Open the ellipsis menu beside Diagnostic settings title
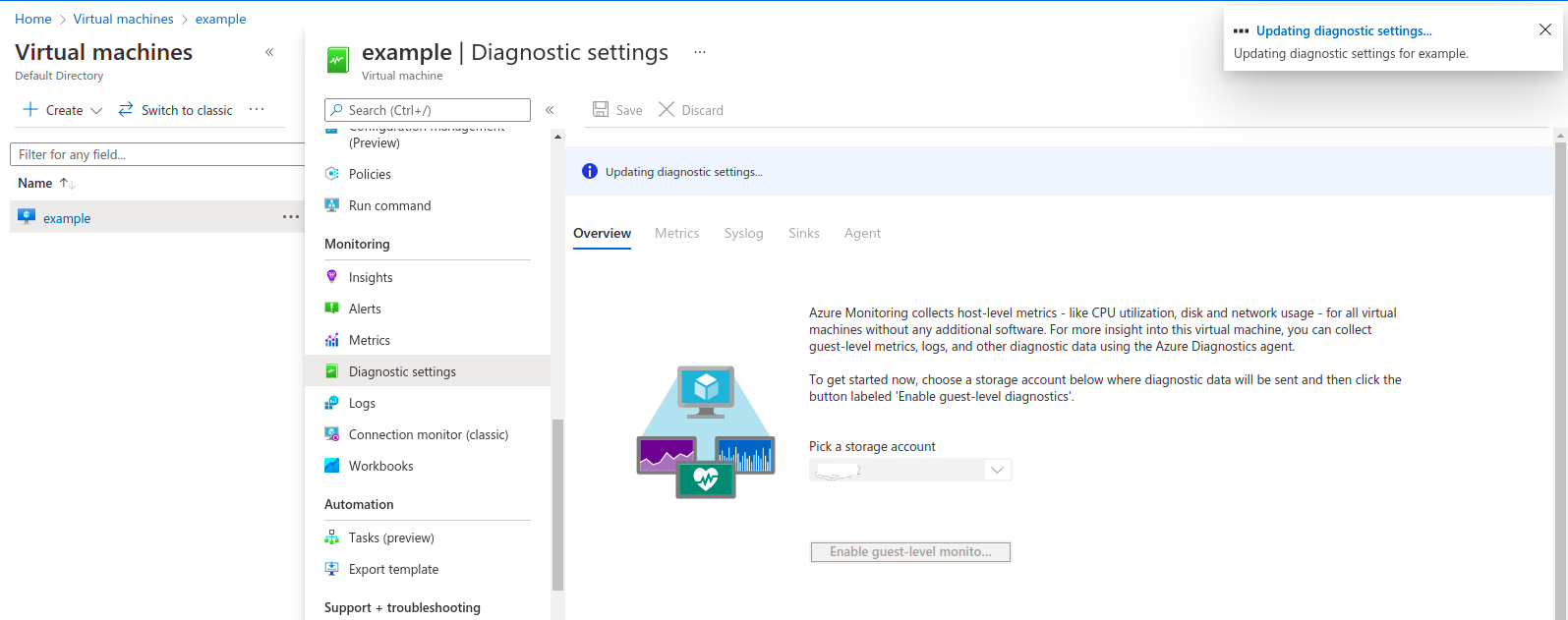 tap(700, 52)
